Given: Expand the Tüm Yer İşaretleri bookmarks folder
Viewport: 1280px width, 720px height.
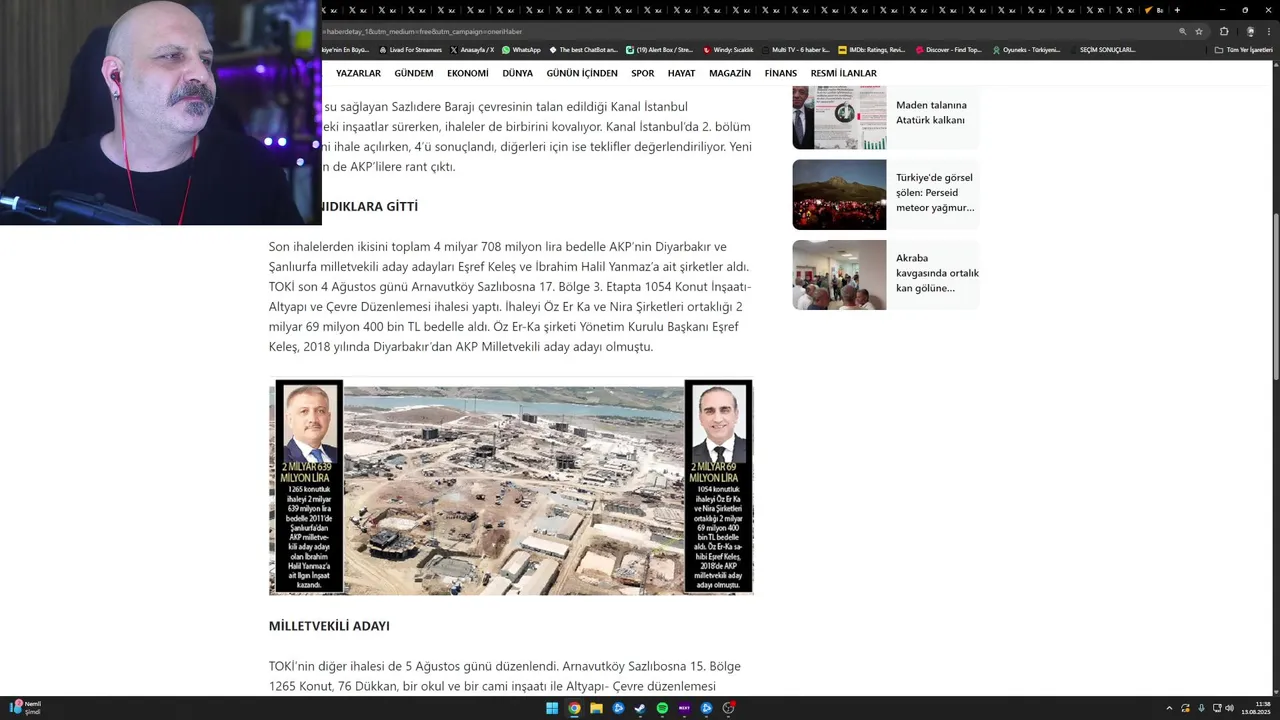Looking at the screenshot, I should (x=1243, y=49).
